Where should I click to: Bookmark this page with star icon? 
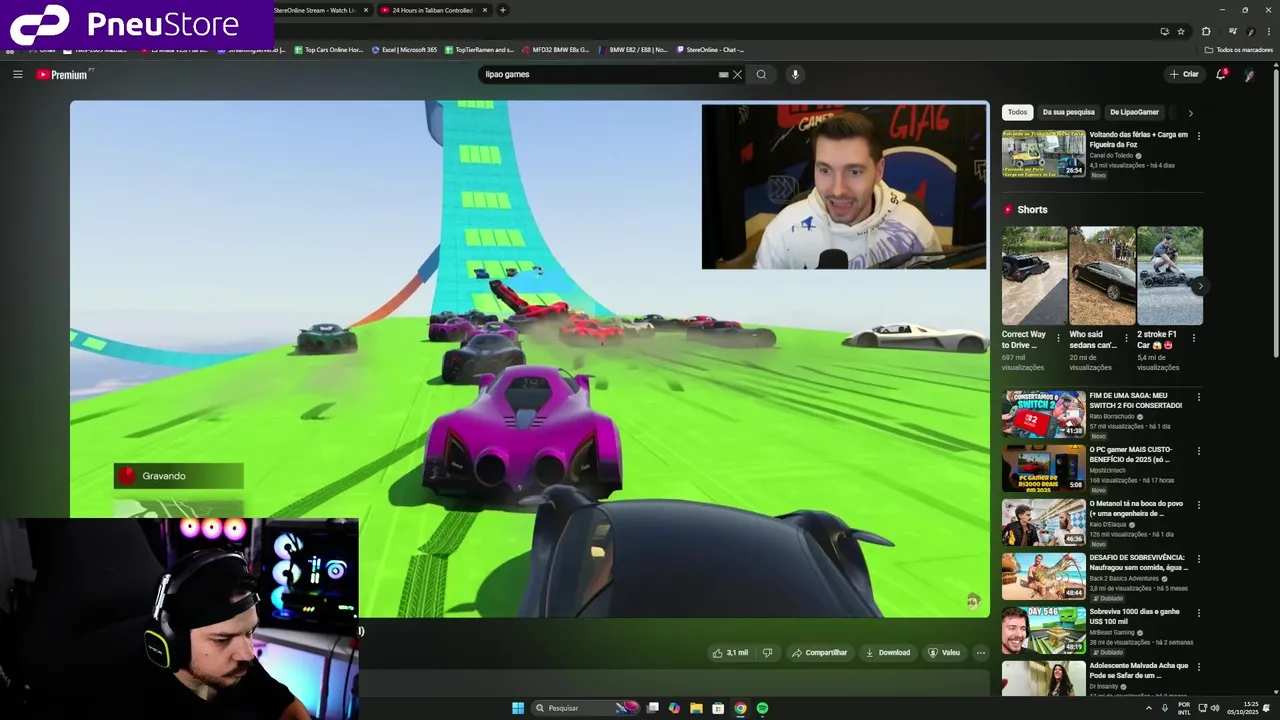pyautogui.click(x=1181, y=31)
